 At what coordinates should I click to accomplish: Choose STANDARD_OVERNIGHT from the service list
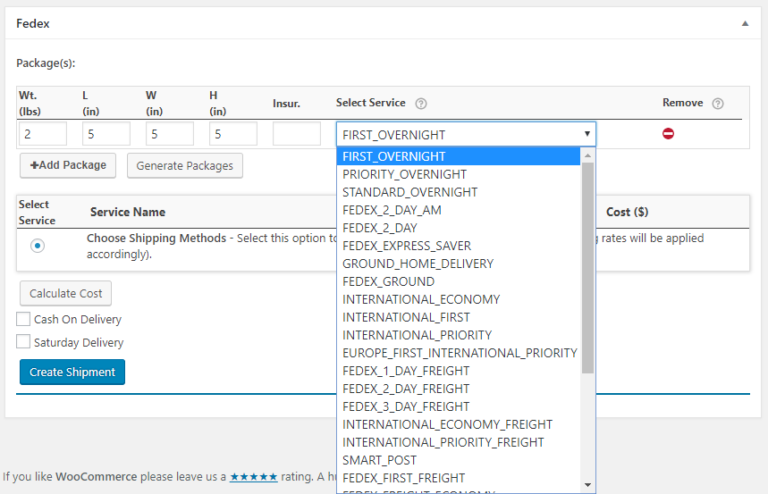(x=458, y=192)
